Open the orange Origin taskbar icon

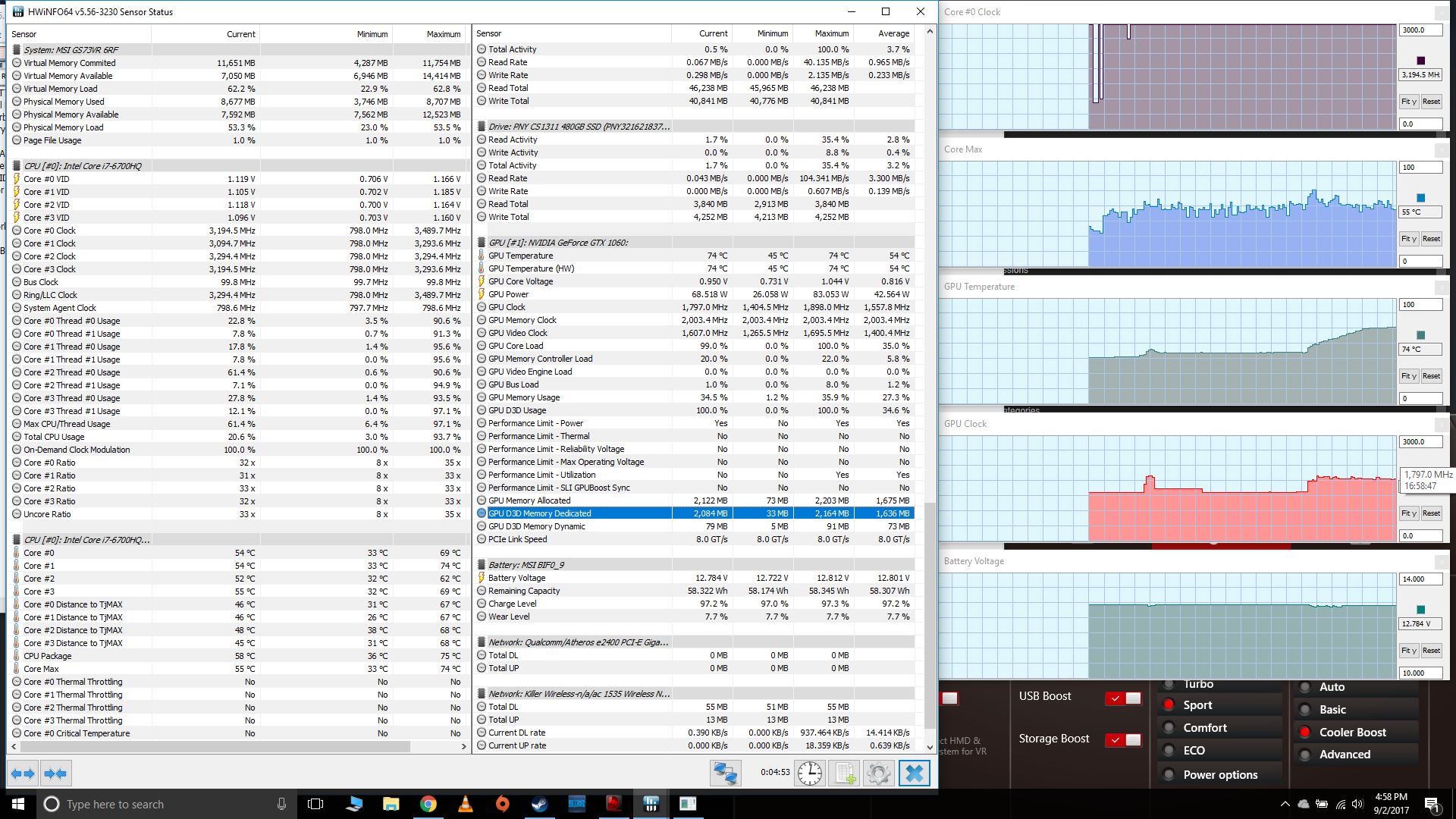click(x=502, y=804)
